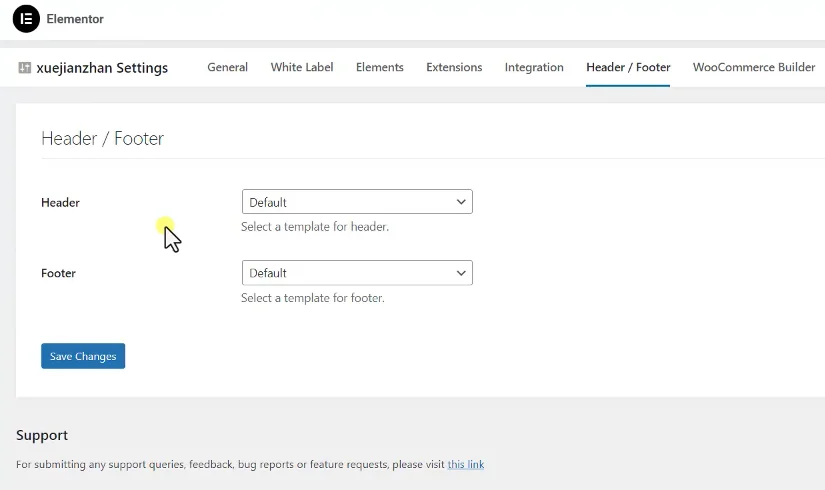The image size is (825, 490).
Task: Select the Integration tab
Action: tap(534, 67)
